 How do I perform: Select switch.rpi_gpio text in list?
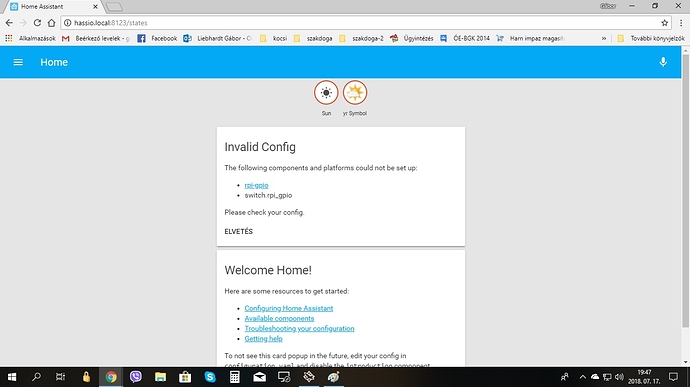(x=268, y=195)
